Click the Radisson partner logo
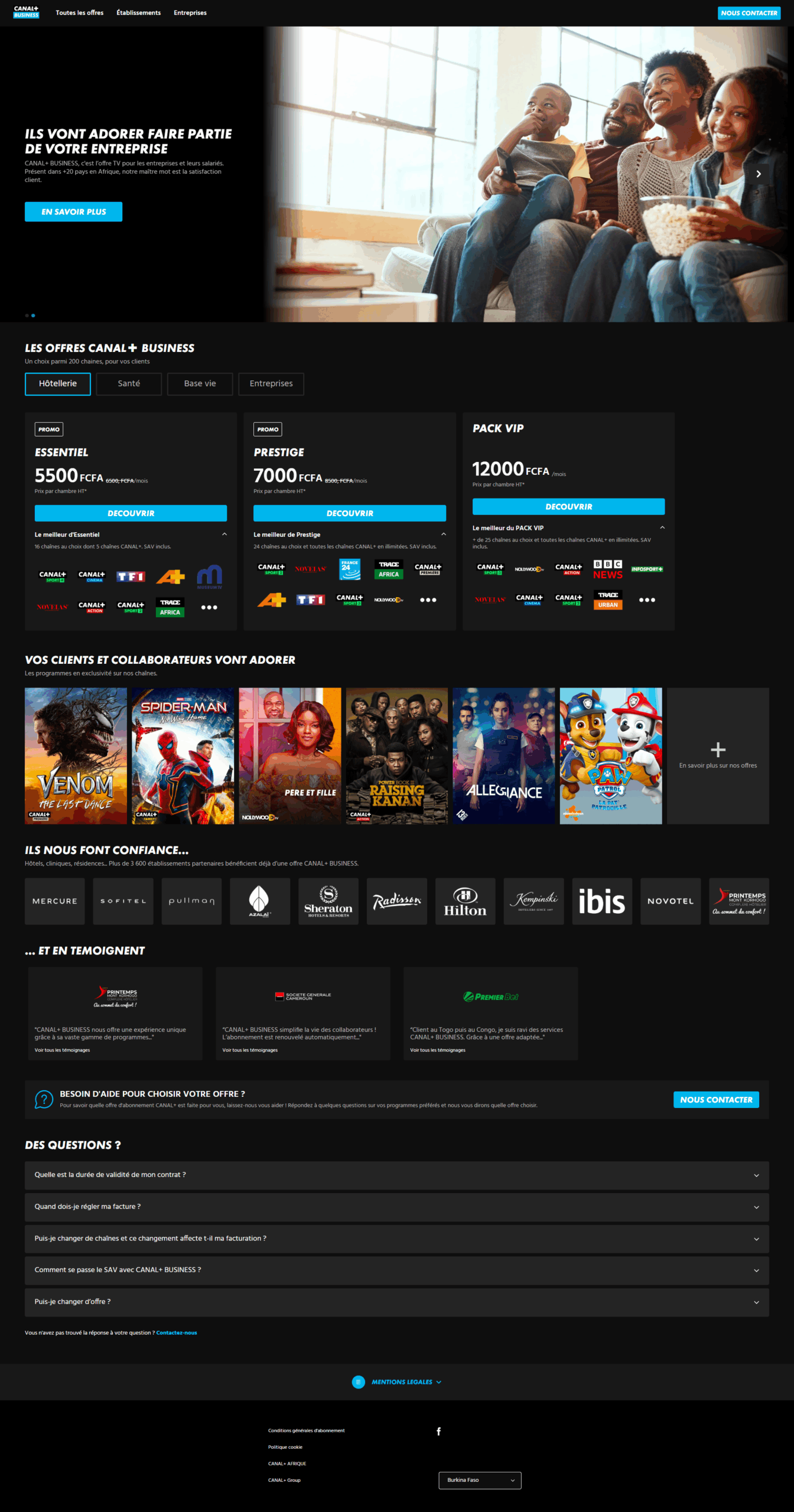Viewport: 794px width, 1512px height. click(397, 901)
